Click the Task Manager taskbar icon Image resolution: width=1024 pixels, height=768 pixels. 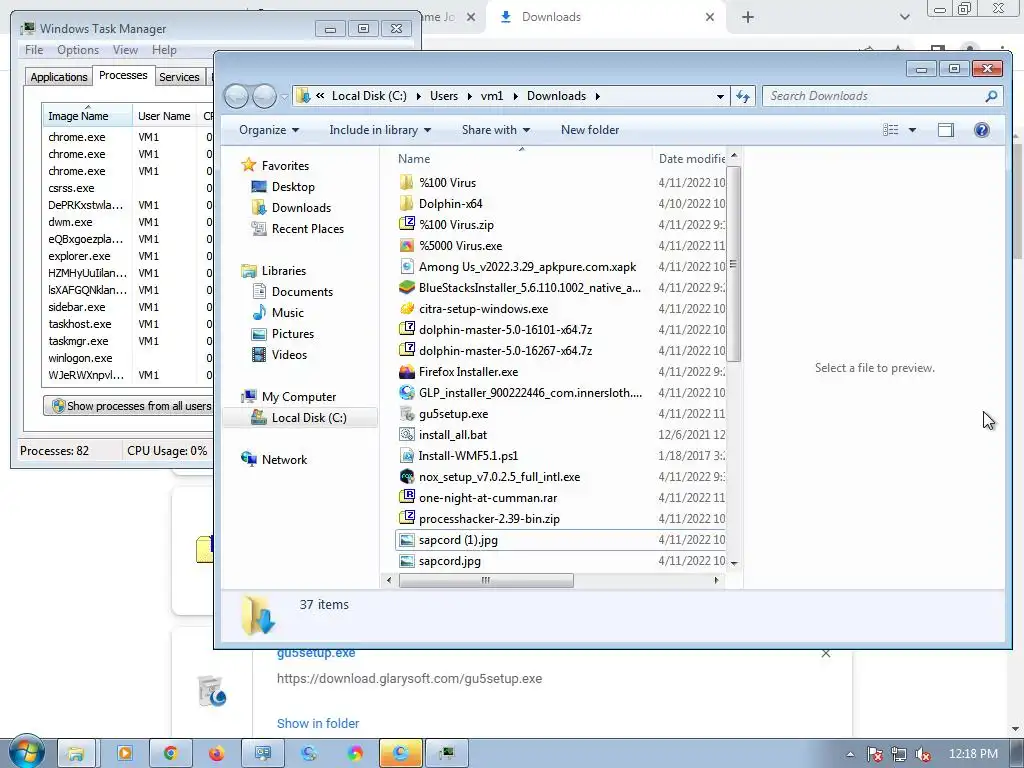tap(447, 754)
